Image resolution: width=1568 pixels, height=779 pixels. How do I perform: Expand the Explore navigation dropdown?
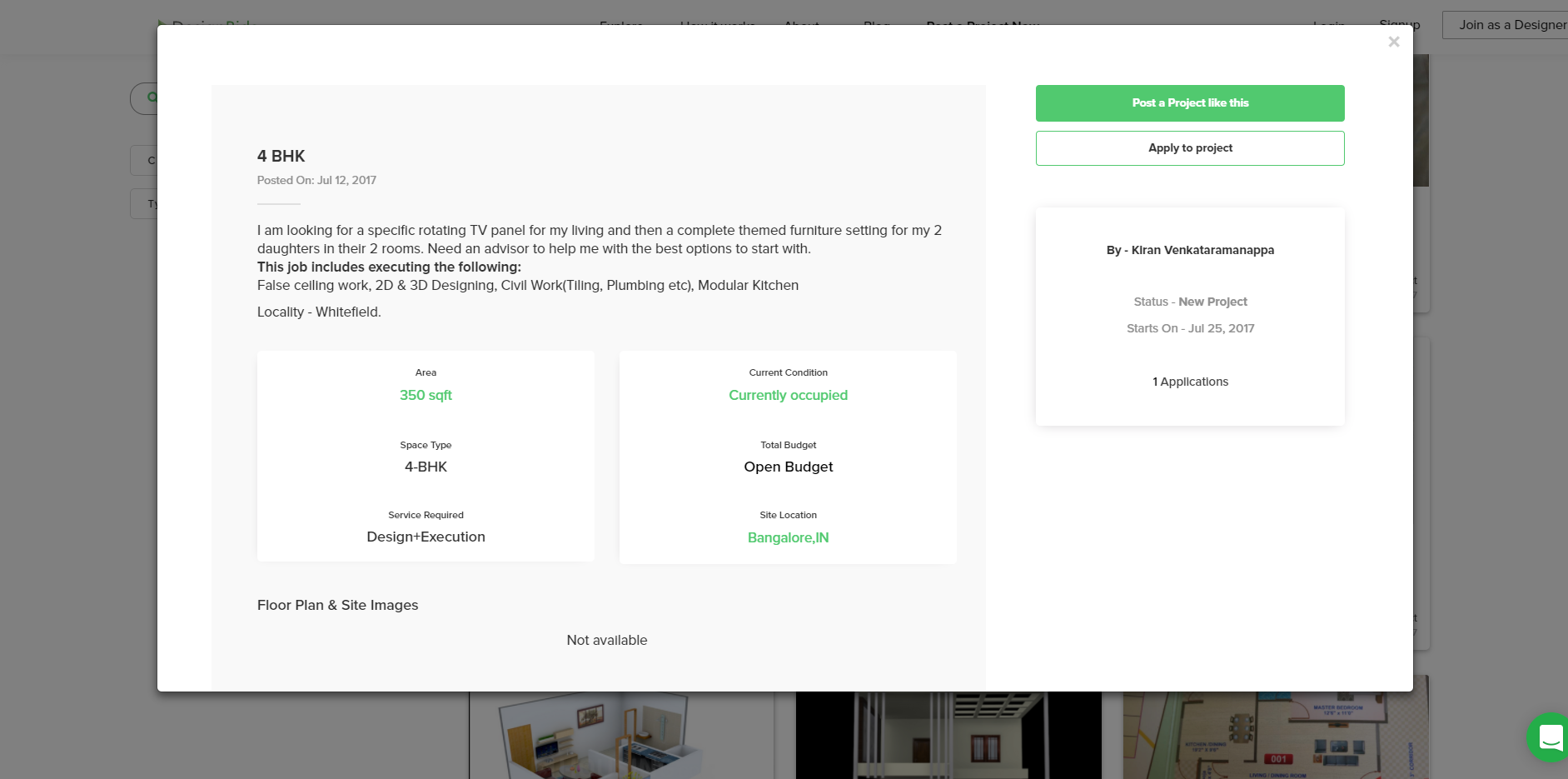click(621, 26)
